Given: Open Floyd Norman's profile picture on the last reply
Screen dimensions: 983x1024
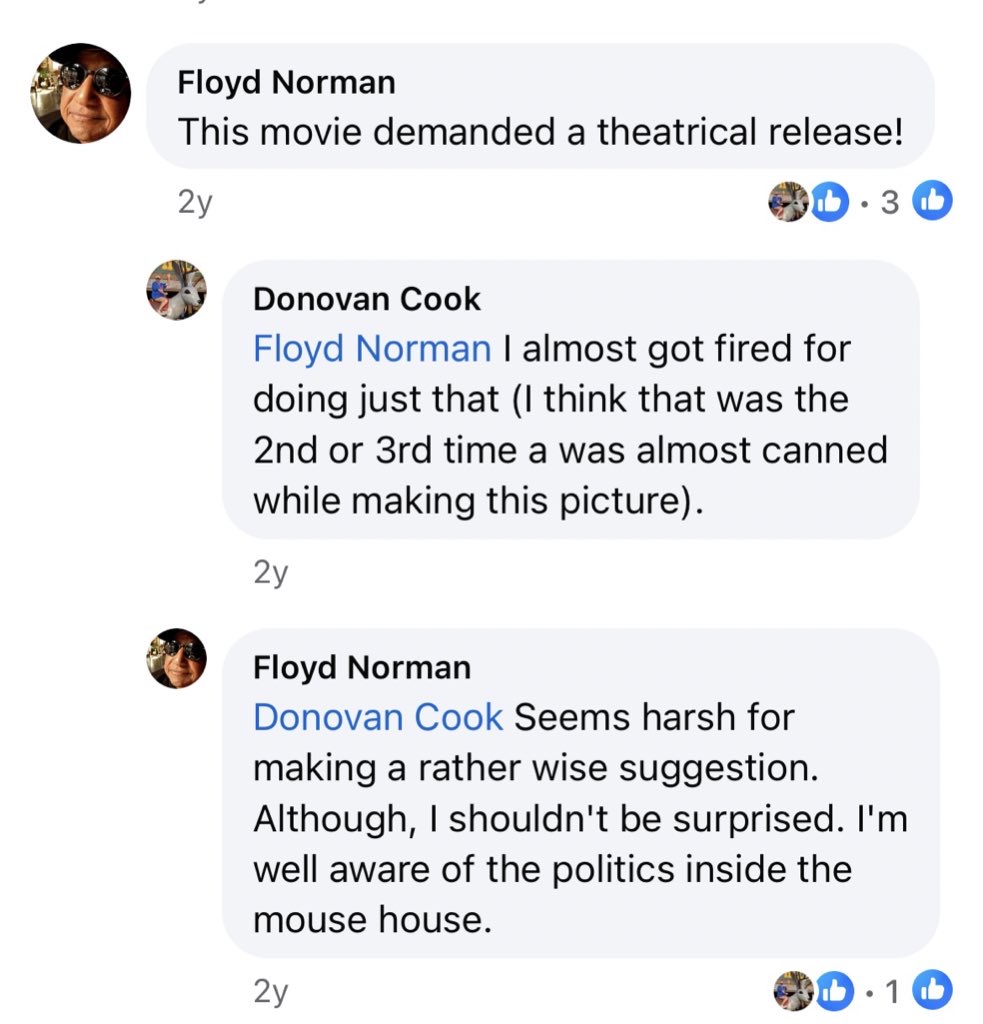Looking at the screenshot, I should 177,658.
